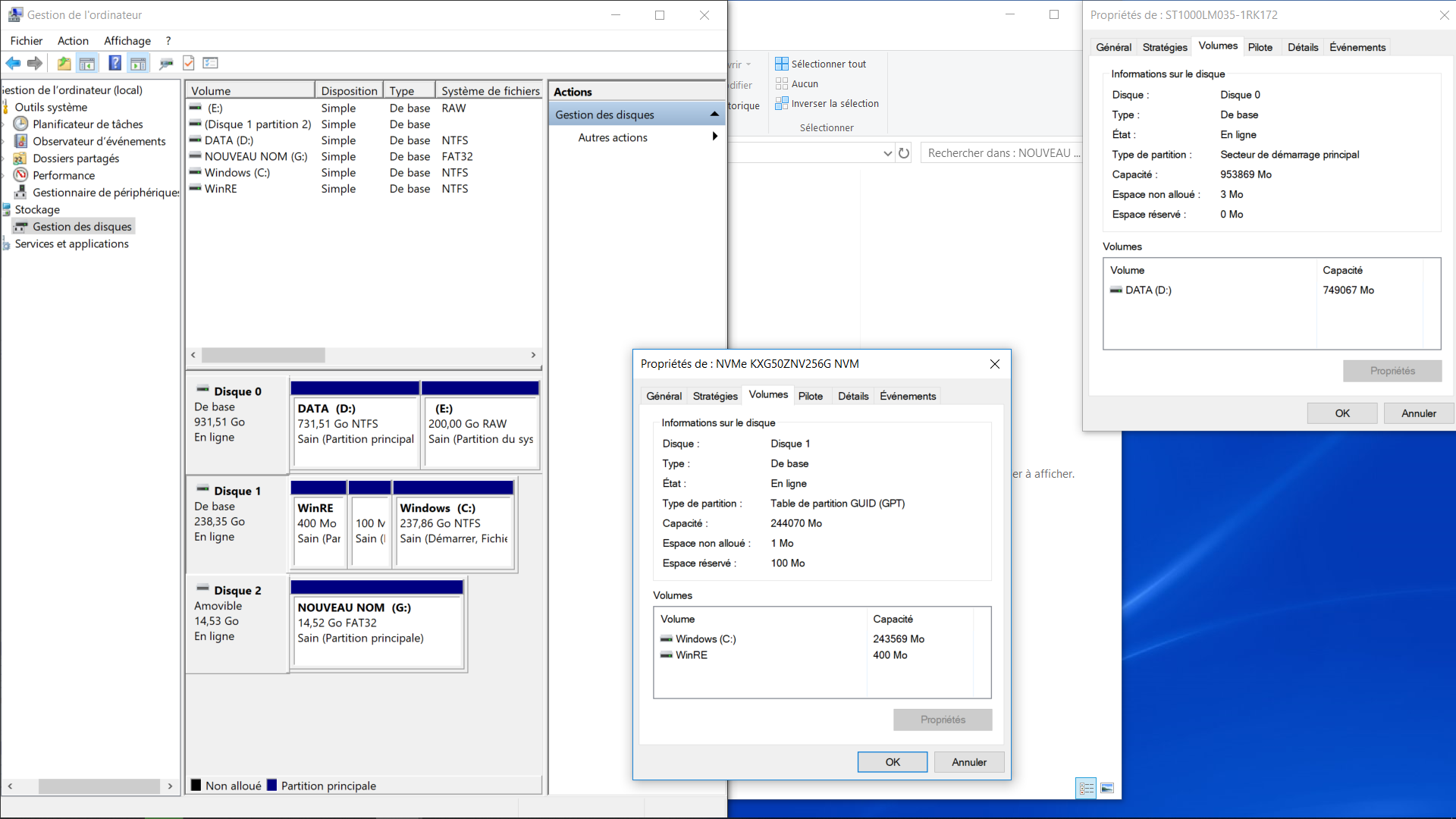
Task: Expand the Autres actions submenu arrow
Action: 714,137
